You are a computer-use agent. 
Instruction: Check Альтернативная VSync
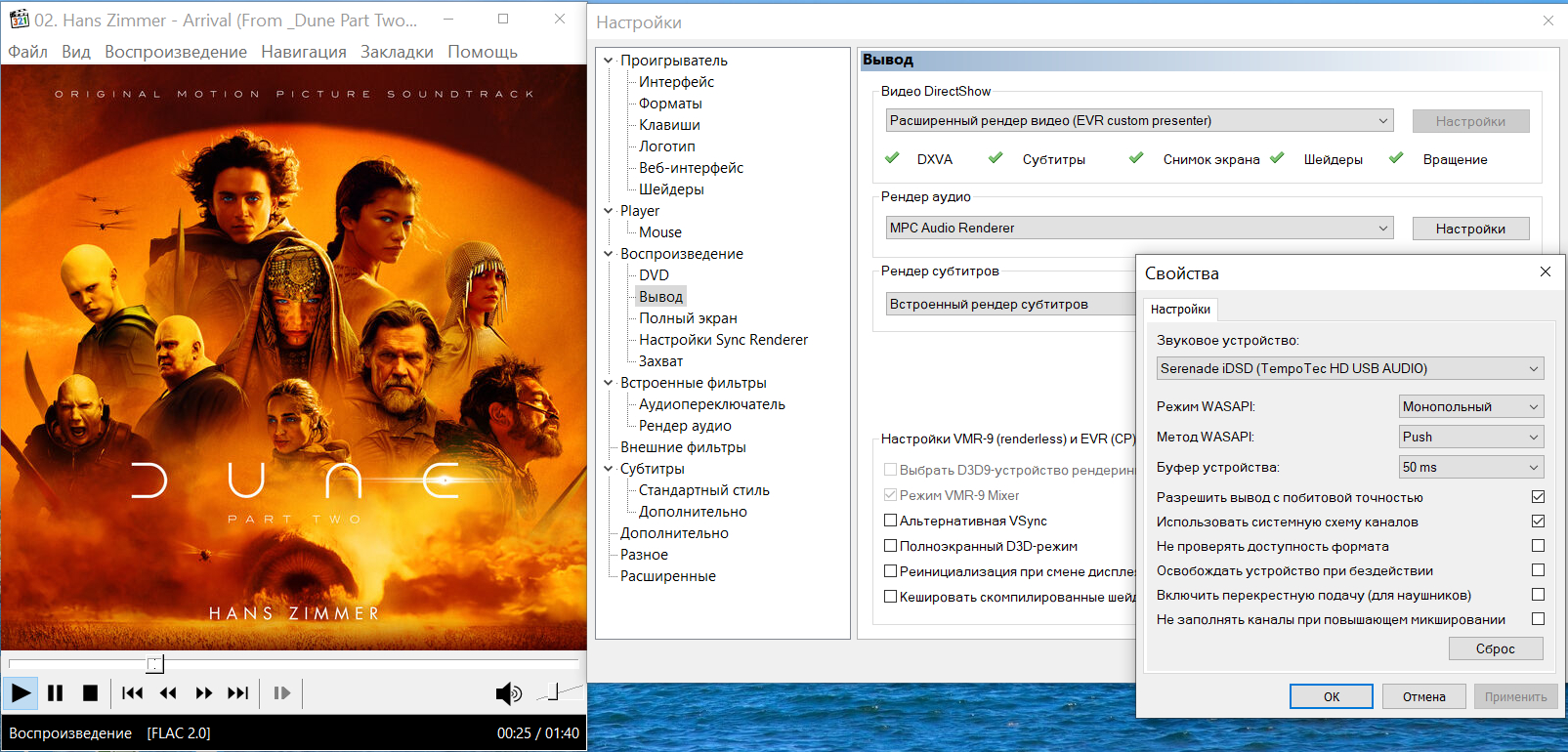(890, 522)
